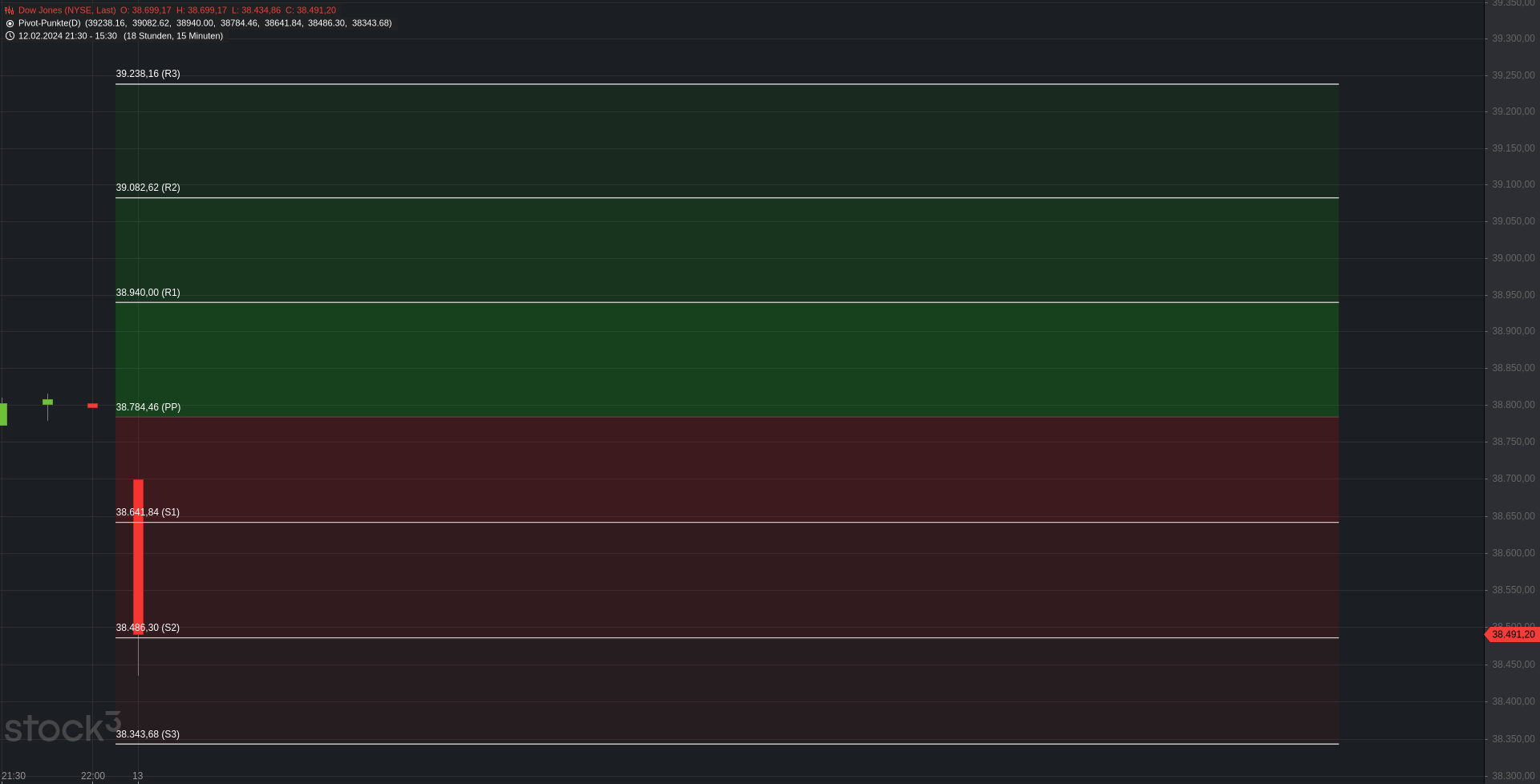The height and width of the screenshot is (784, 1540).
Task: Click the 38.940,00 (R1) resistance label
Action: pos(148,293)
